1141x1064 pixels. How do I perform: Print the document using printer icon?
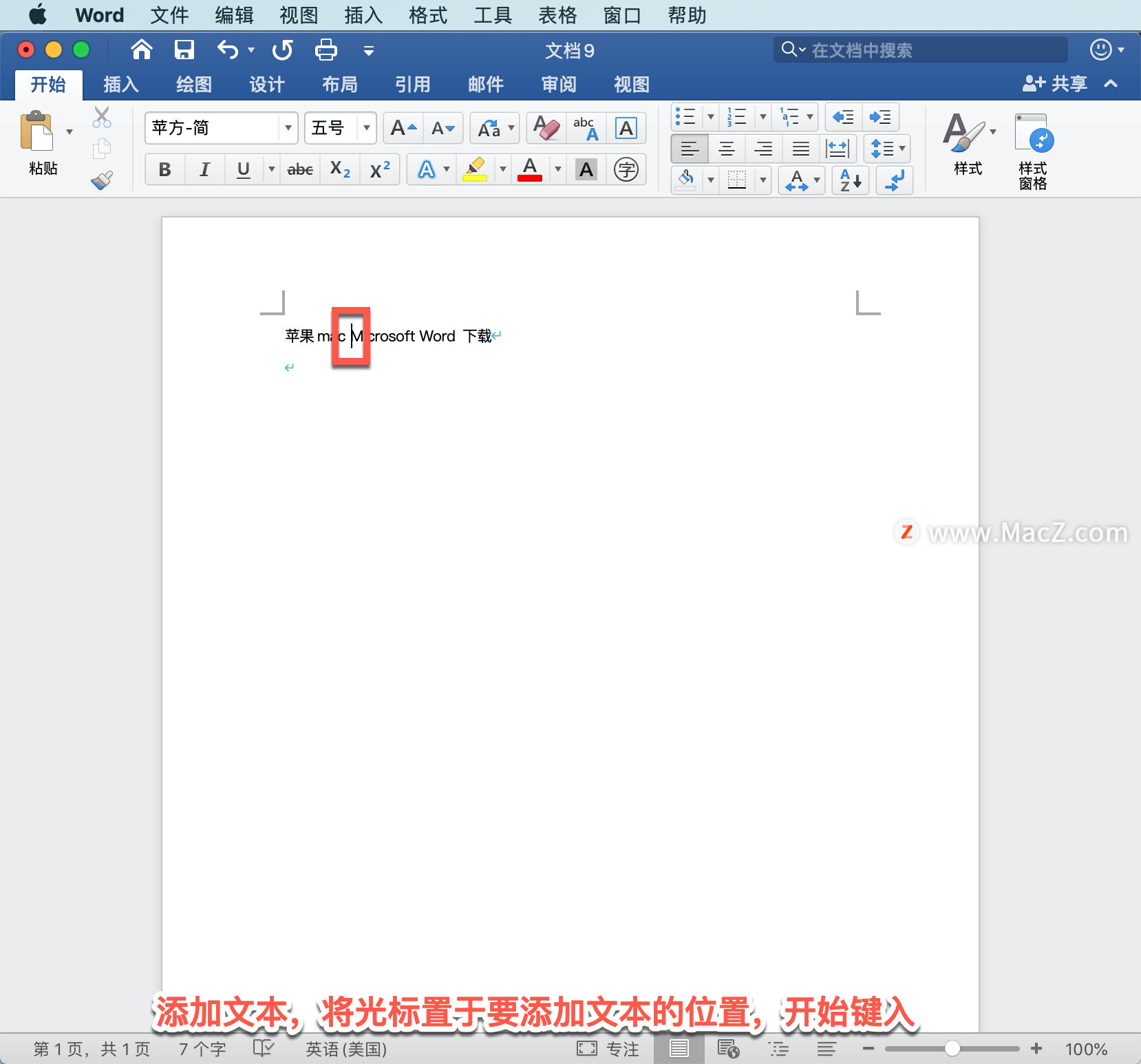[326, 50]
